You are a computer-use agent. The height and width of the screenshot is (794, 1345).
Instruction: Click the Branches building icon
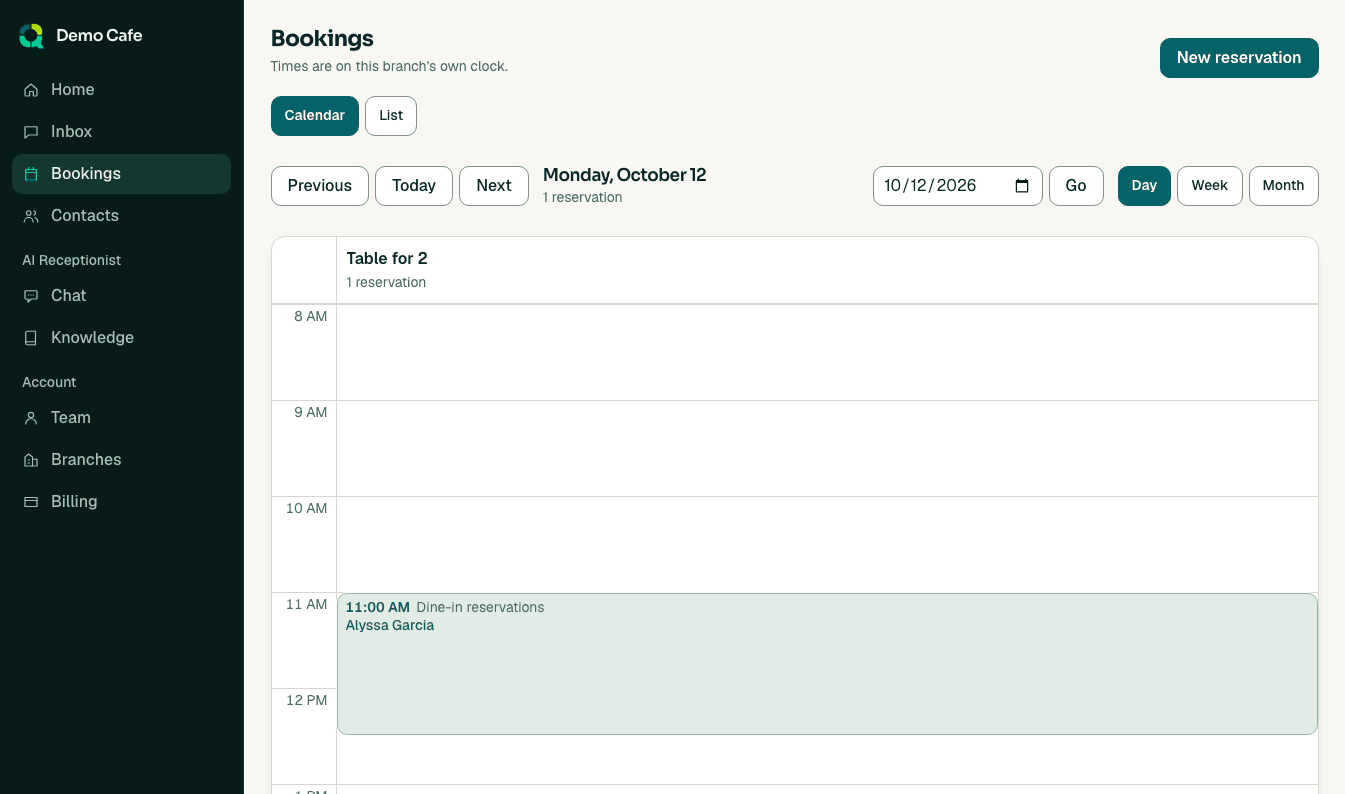coord(31,460)
